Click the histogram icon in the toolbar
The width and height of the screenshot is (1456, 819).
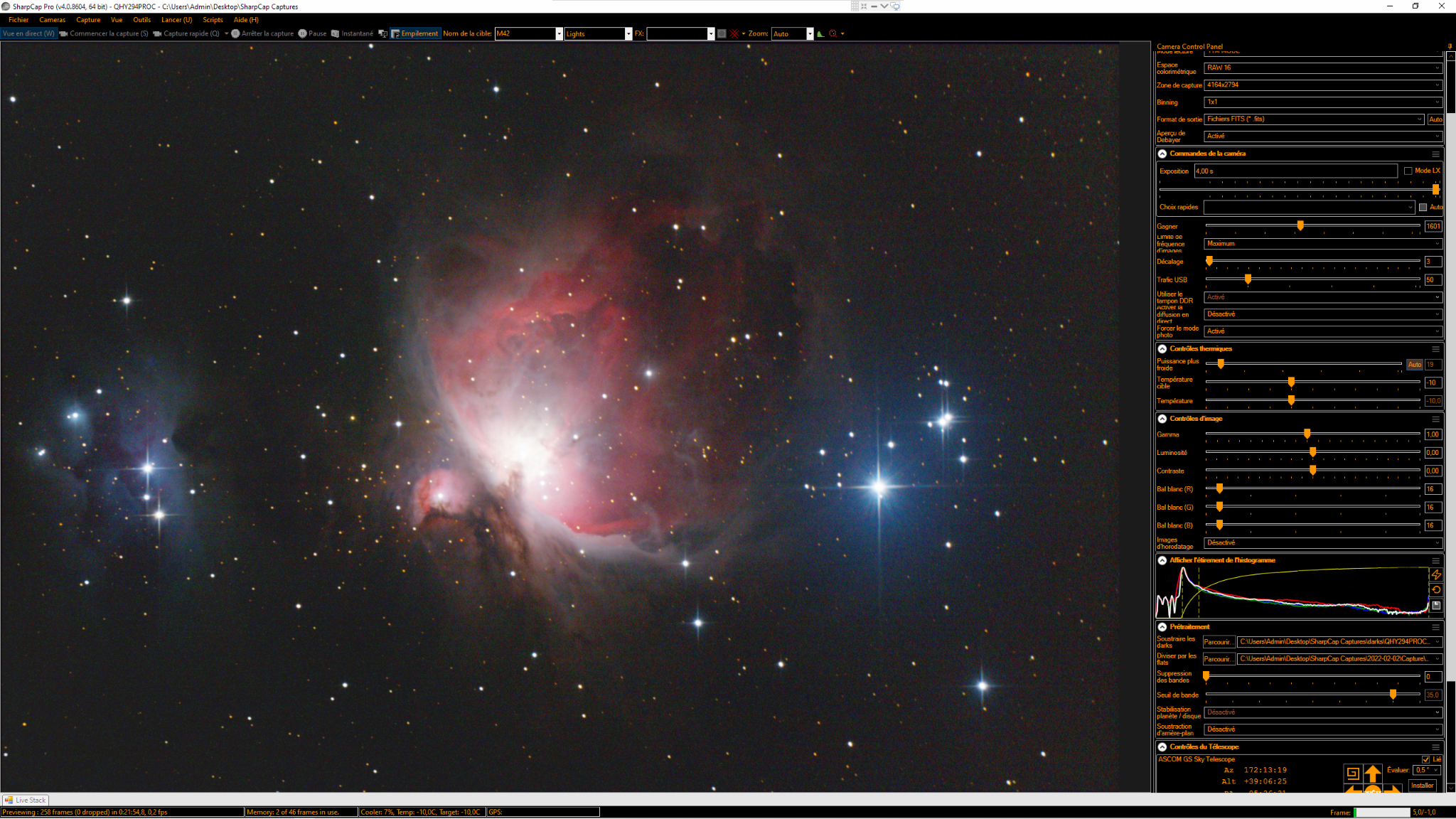pyautogui.click(x=821, y=33)
